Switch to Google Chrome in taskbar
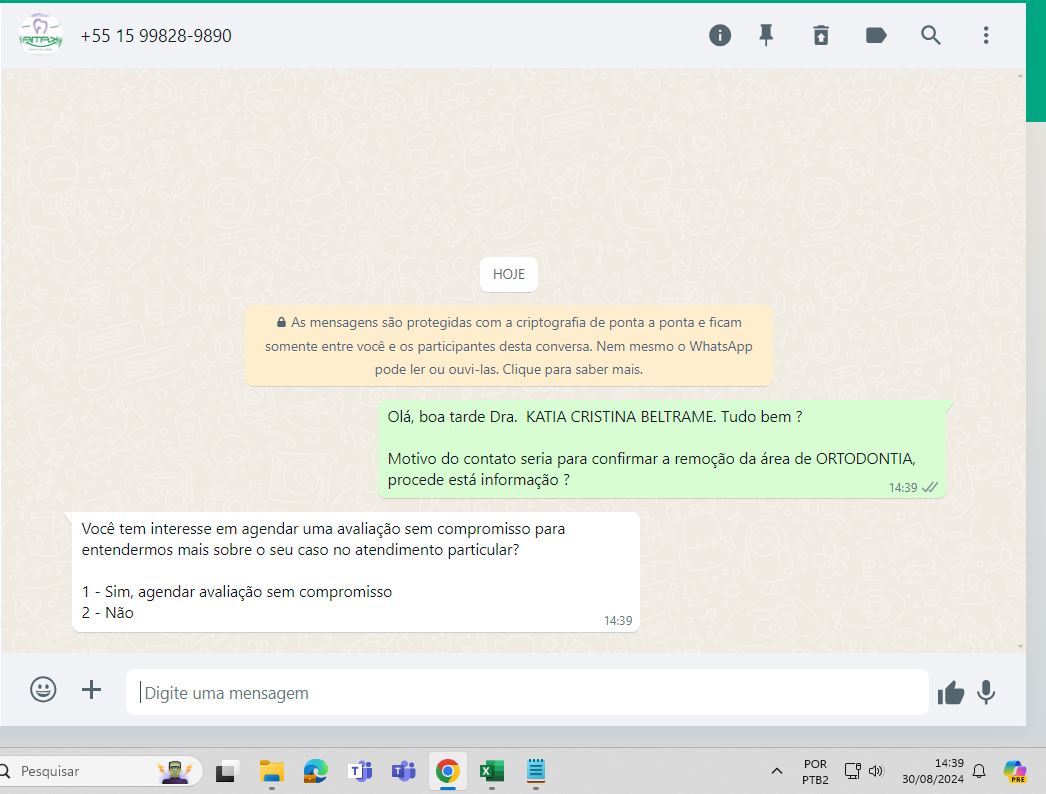The image size is (1046, 794). [448, 771]
